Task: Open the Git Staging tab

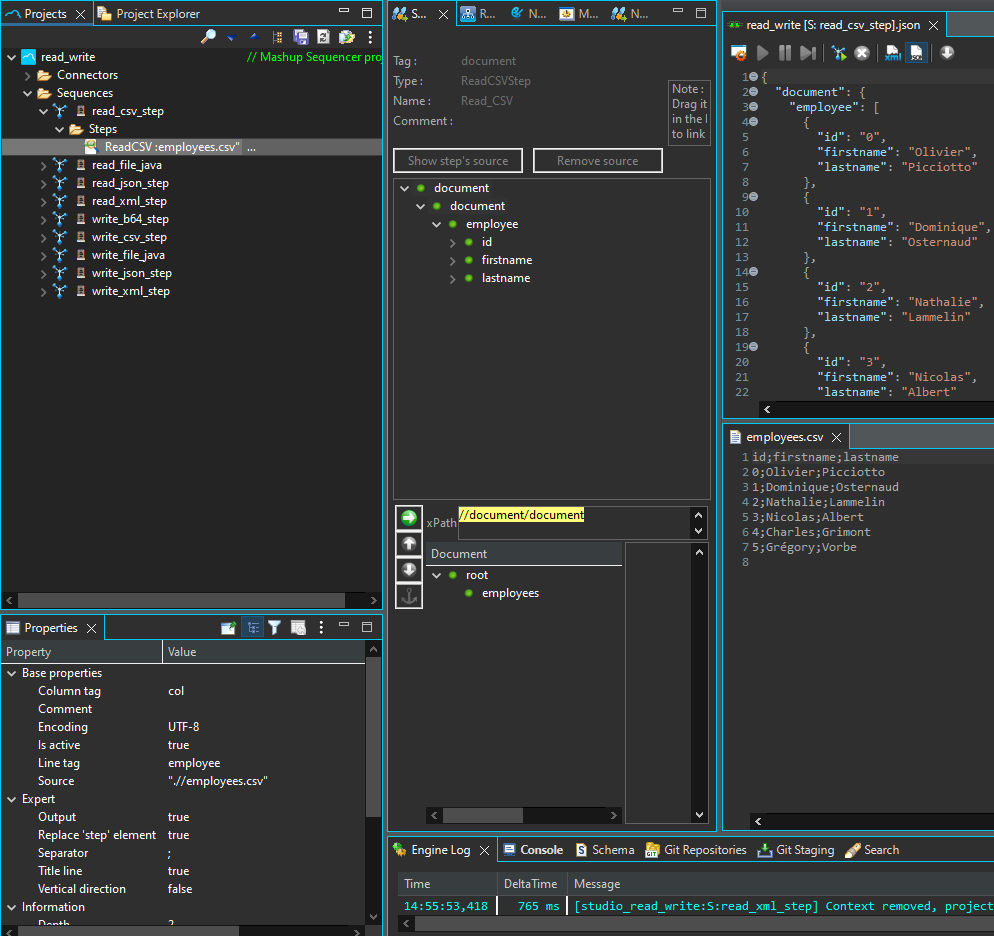Action: pyautogui.click(x=795, y=850)
